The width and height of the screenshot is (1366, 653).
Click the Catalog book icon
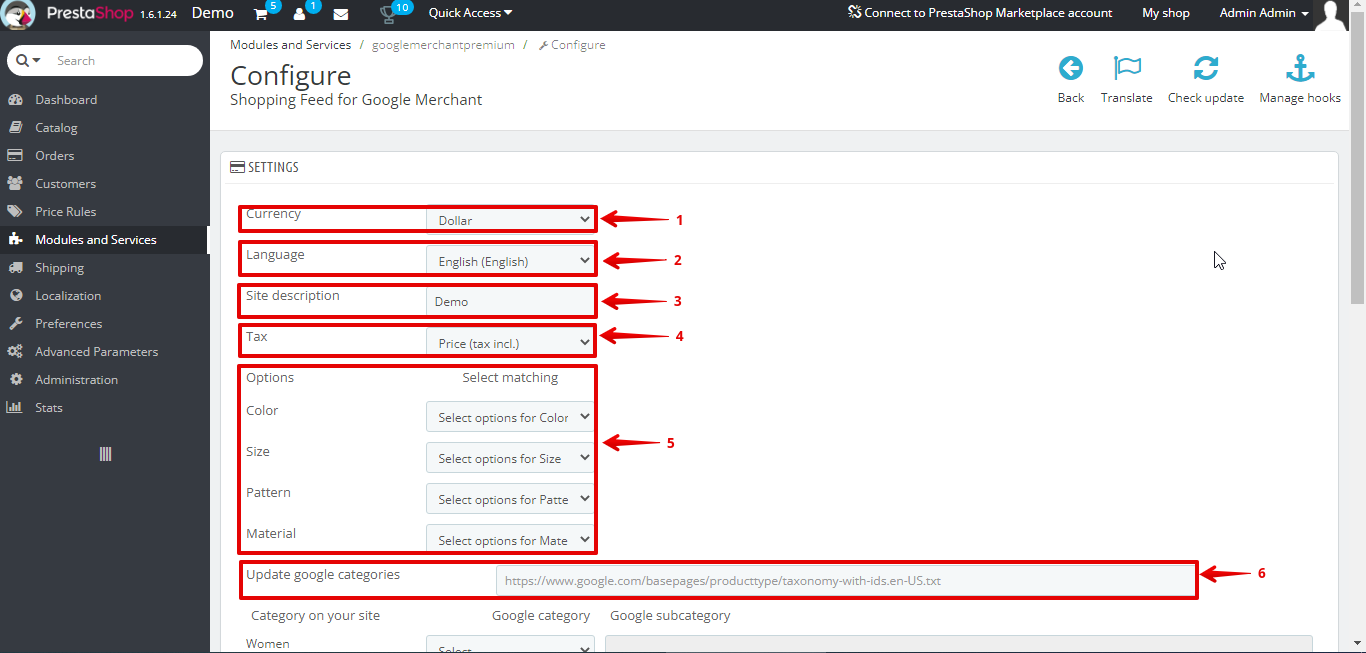(x=15, y=128)
